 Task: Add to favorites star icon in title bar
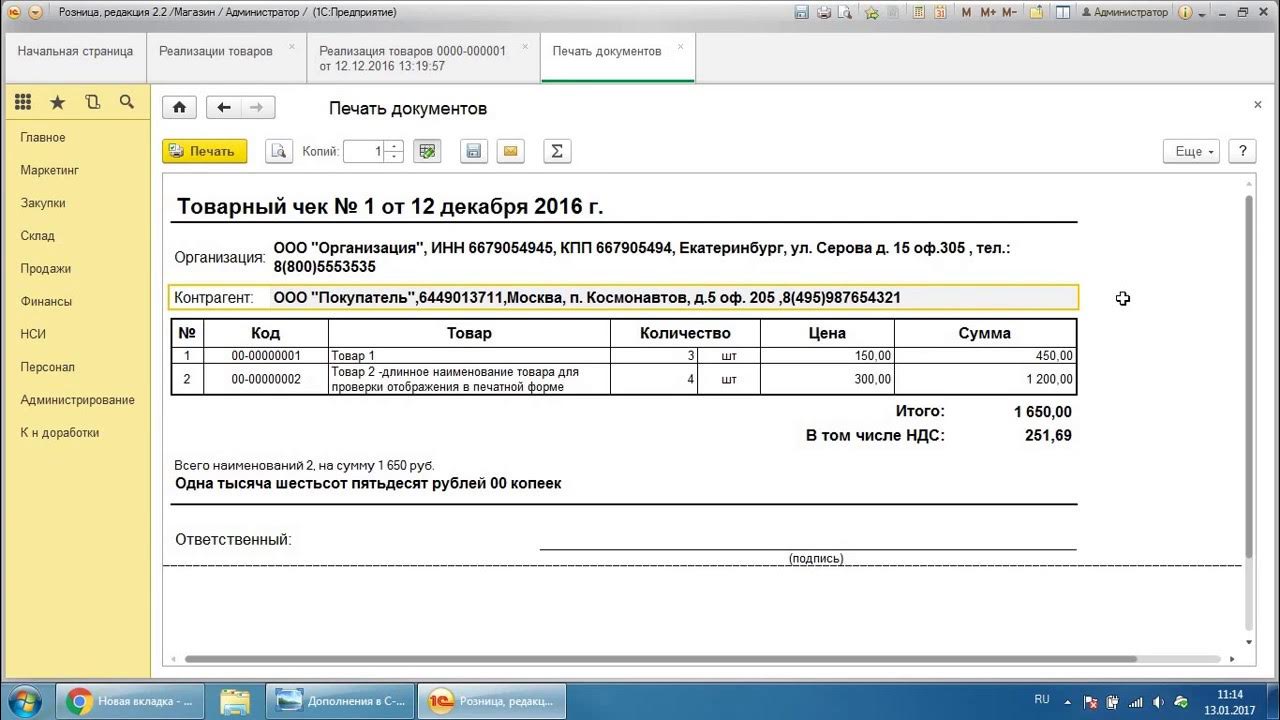(x=872, y=13)
